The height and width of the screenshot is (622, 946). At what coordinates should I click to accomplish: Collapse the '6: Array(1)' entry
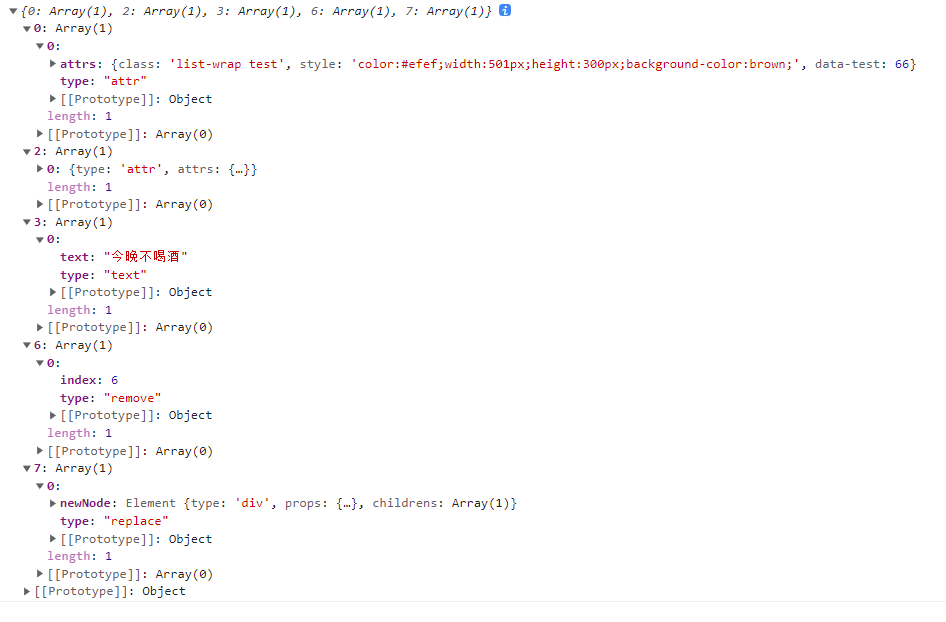pyautogui.click(x=26, y=346)
